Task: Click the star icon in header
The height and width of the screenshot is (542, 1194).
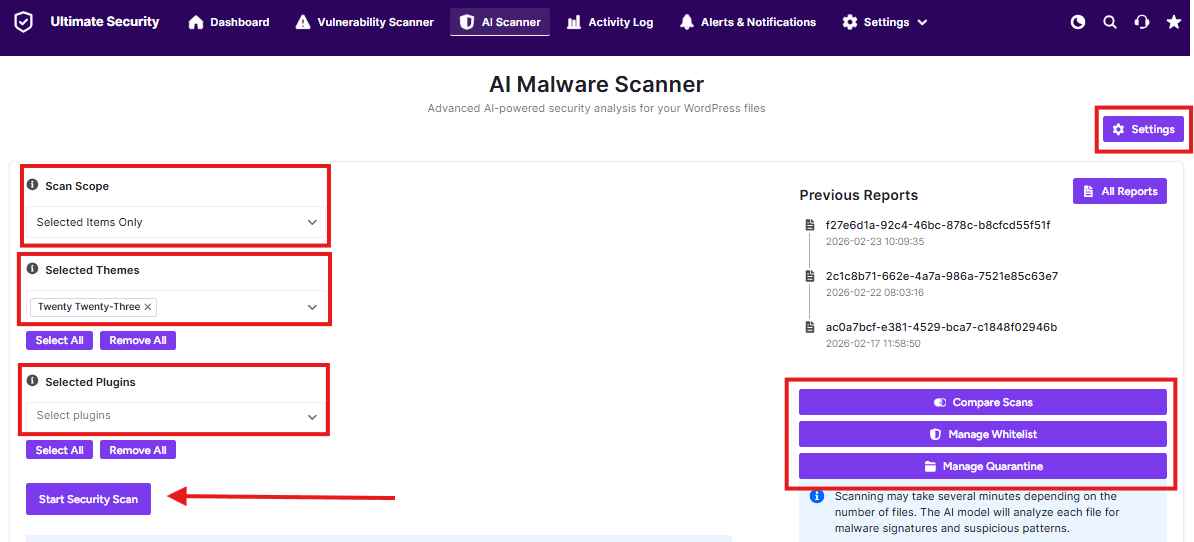Action: tap(1173, 22)
